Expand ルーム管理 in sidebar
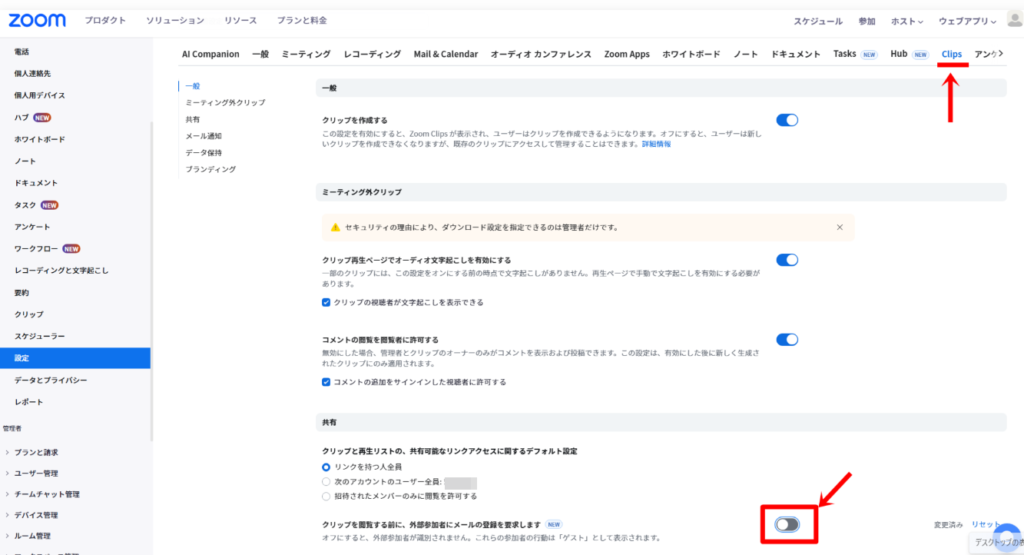1024x555 pixels. tap(29, 536)
